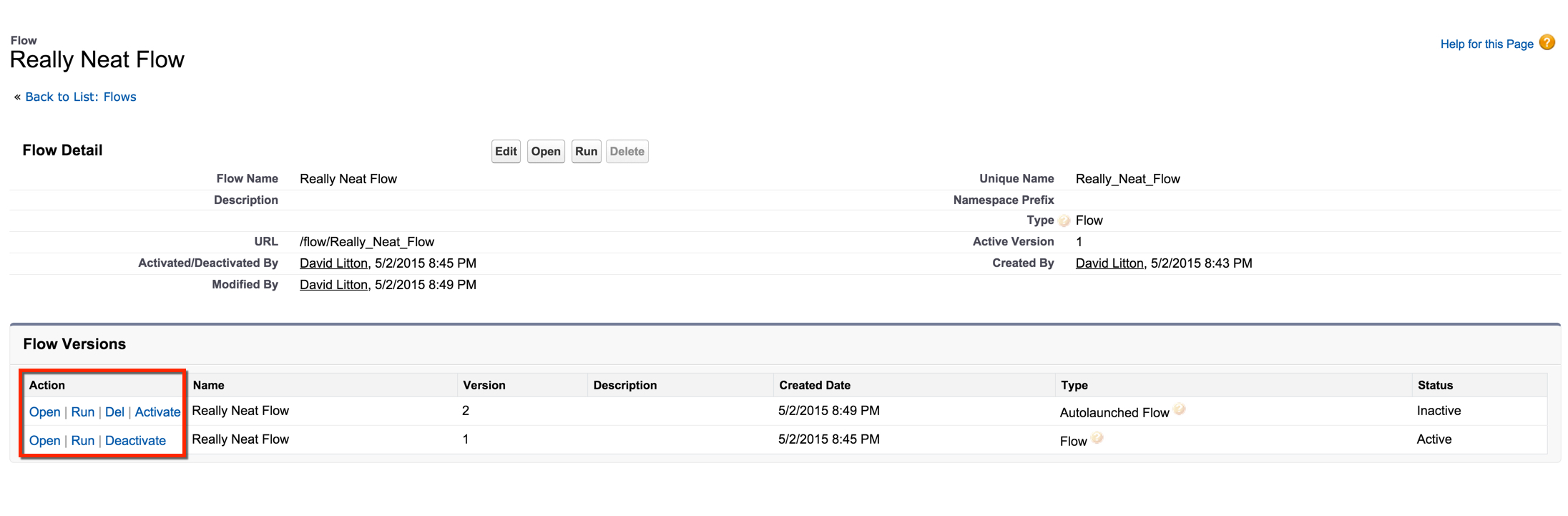Image resolution: width=1568 pixels, height=516 pixels.
Task: Click the Status column header
Action: coord(1435,385)
